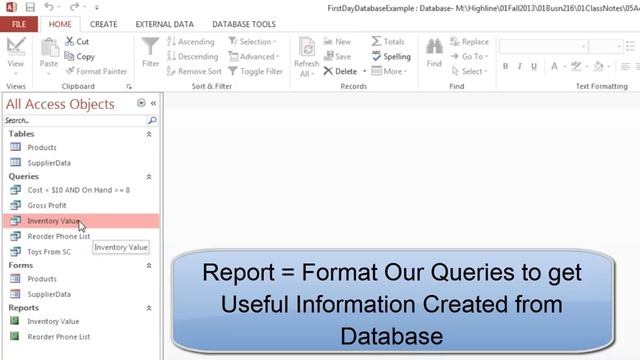This screenshot has width=640, height=360.
Task: Open the FILE tab
Action: click(19, 24)
